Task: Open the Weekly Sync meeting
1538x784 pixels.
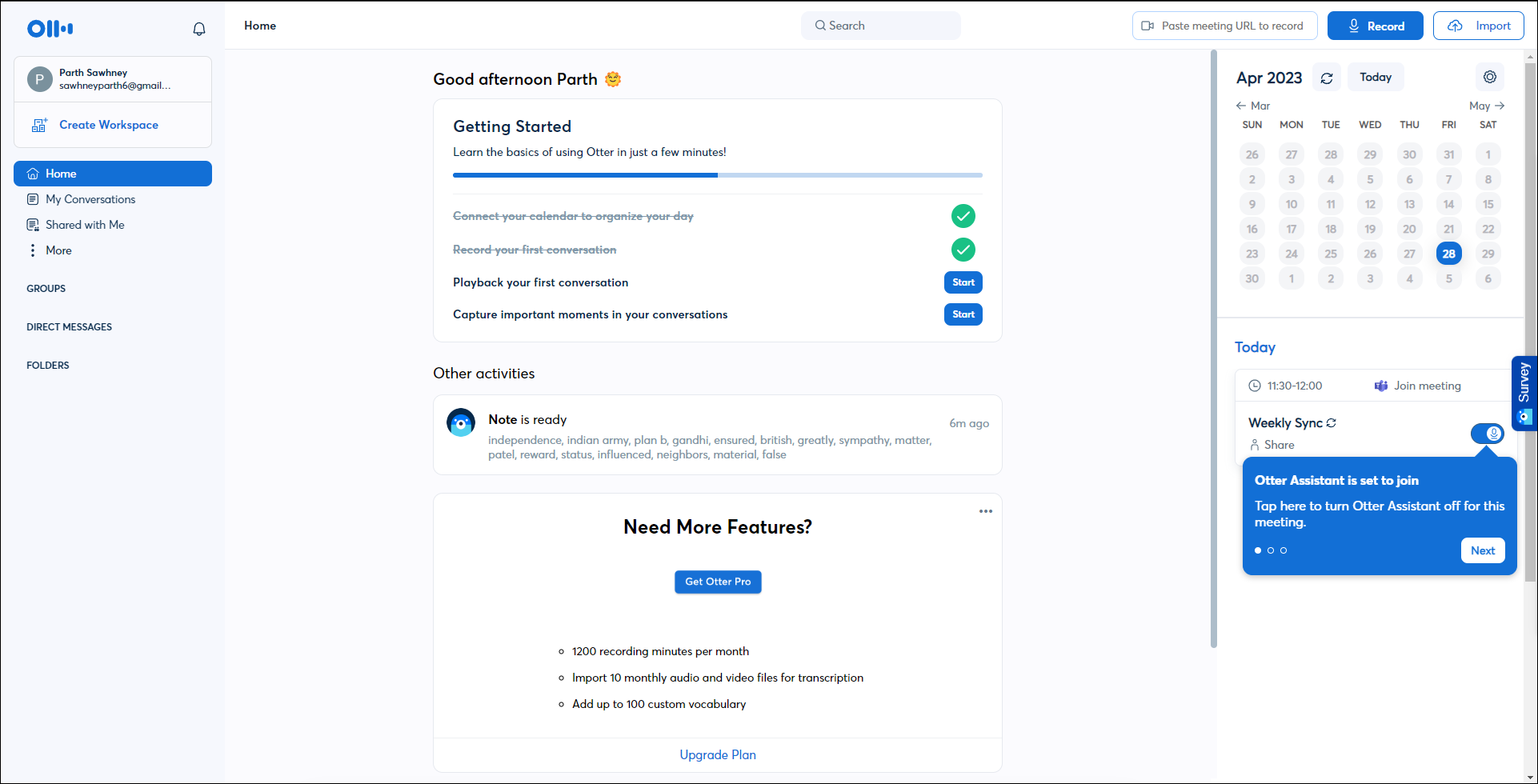Action: click(1285, 422)
